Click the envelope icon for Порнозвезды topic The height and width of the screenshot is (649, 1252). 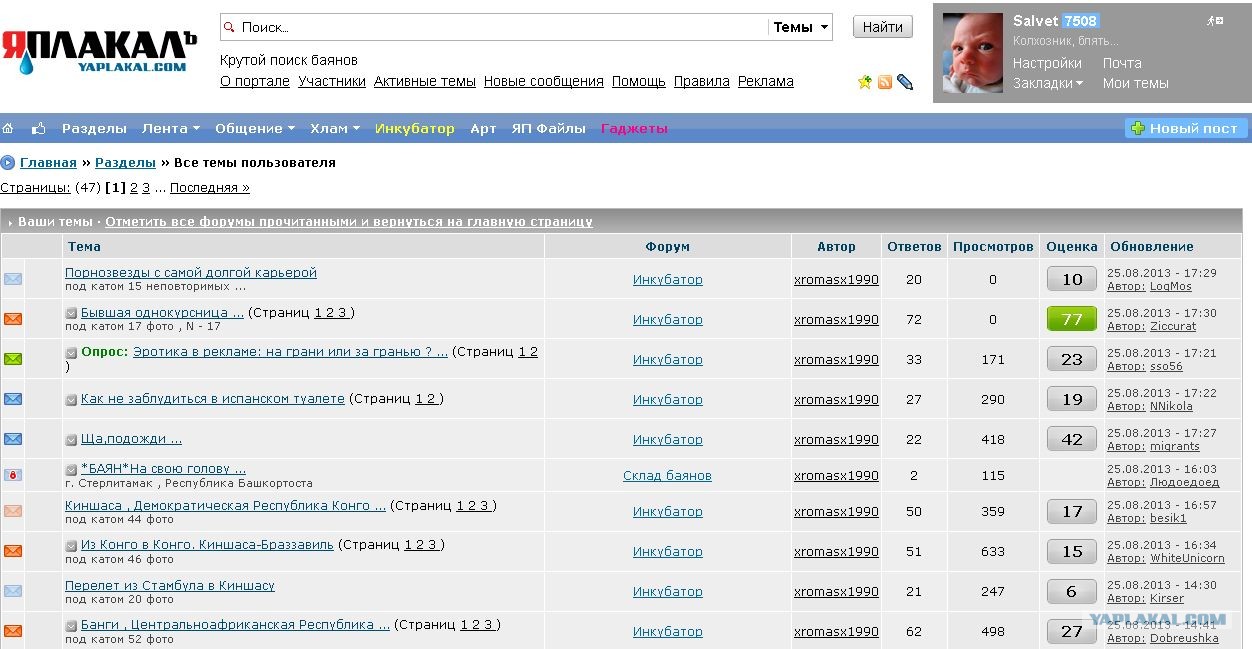pos(13,279)
